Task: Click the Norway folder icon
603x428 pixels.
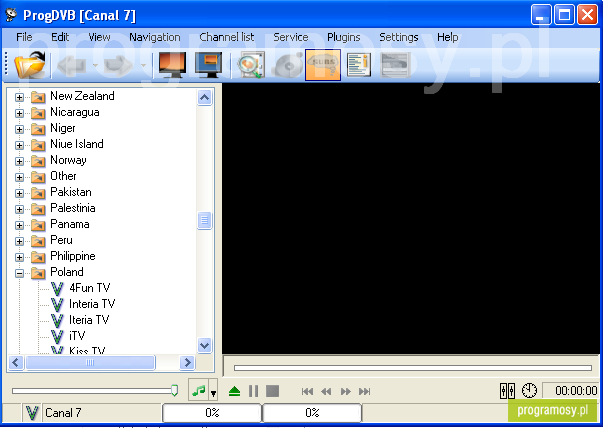Action: [38, 161]
